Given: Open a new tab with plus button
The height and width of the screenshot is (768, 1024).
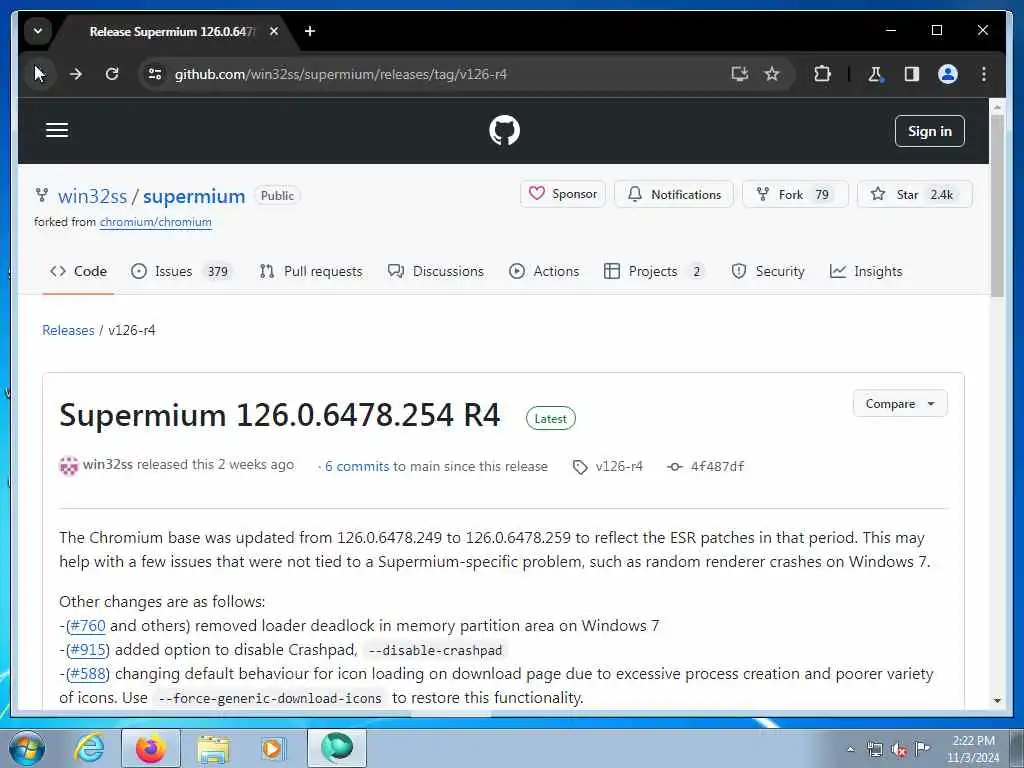Looking at the screenshot, I should pyautogui.click(x=310, y=31).
